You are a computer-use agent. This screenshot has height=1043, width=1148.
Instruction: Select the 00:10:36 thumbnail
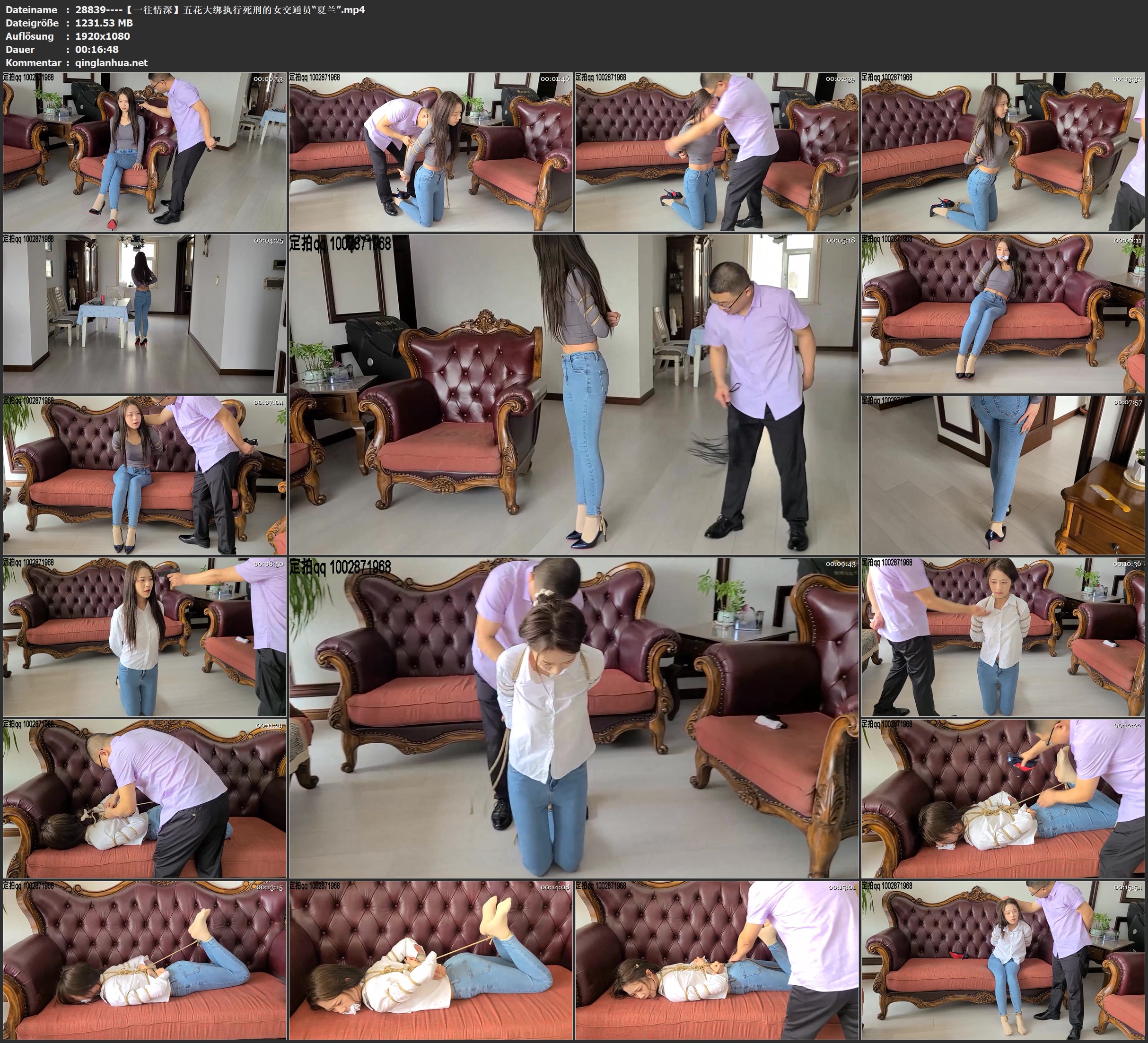click(1003, 636)
